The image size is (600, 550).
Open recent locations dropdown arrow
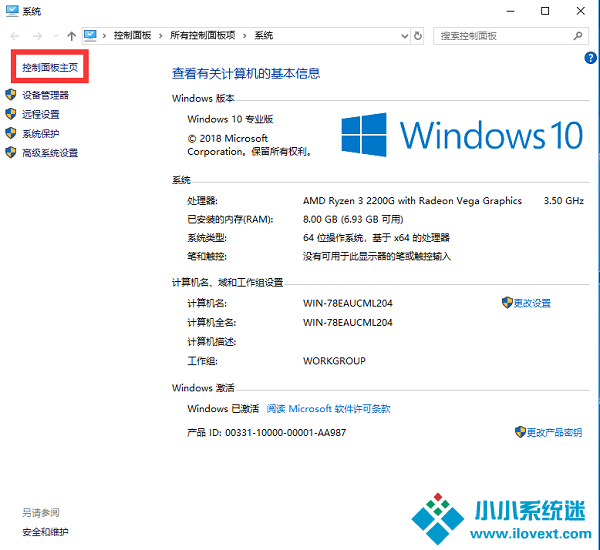[56, 36]
